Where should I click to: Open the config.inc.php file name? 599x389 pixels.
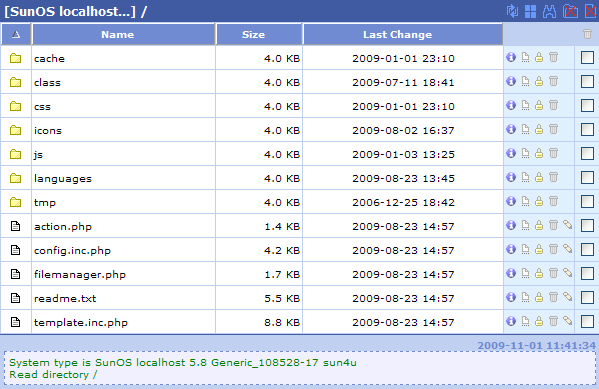pyautogui.click(x=73, y=251)
